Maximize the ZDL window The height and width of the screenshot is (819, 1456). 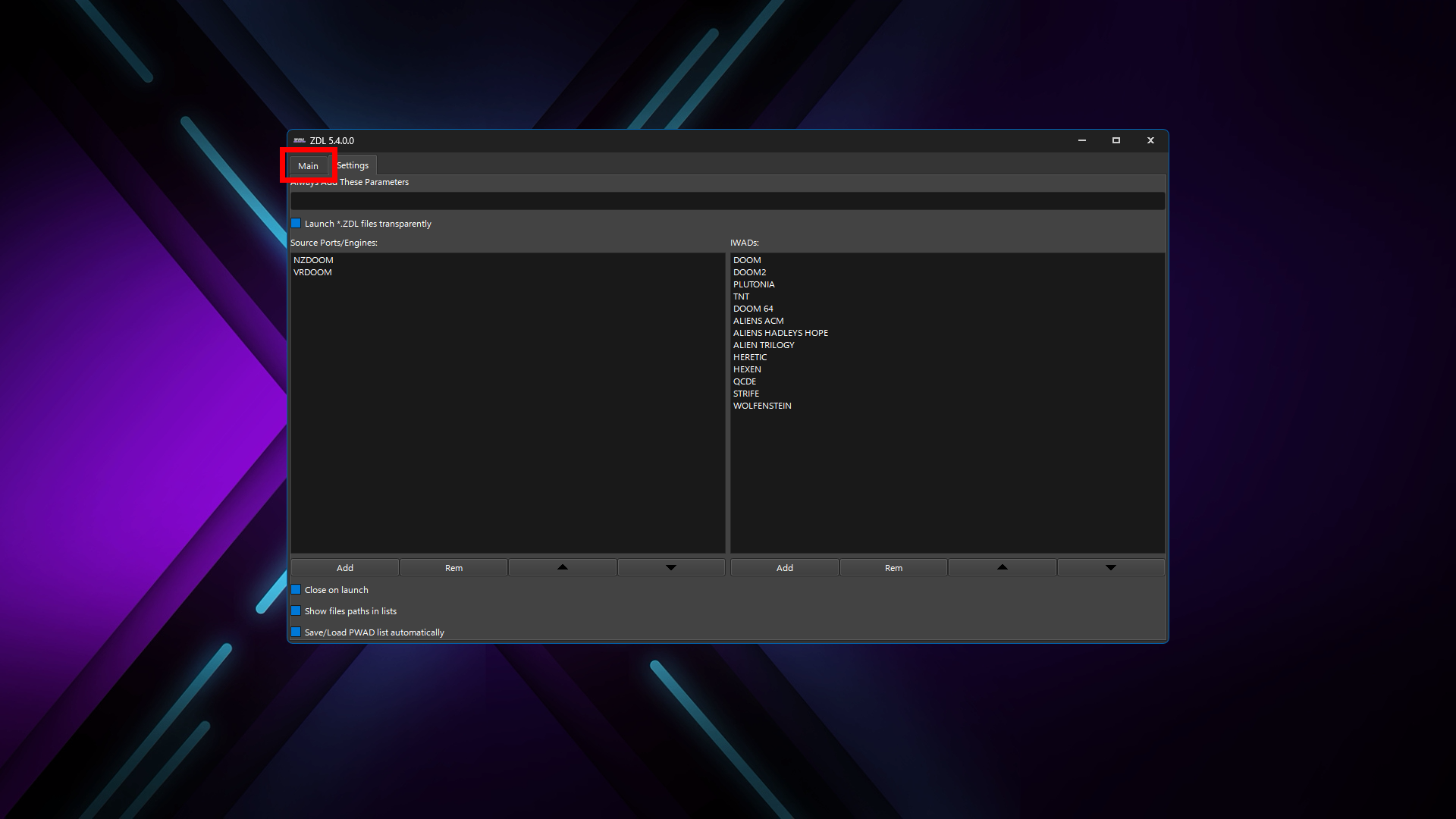click(1116, 140)
